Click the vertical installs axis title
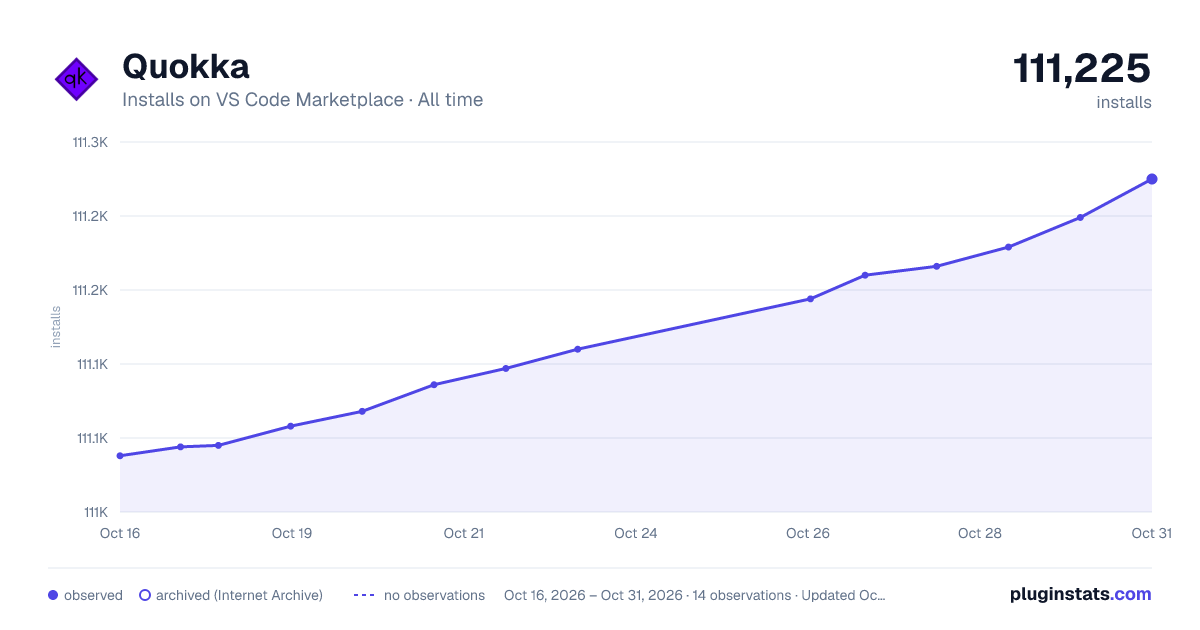The height and width of the screenshot is (630, 1200). click(x=56, y=327)
